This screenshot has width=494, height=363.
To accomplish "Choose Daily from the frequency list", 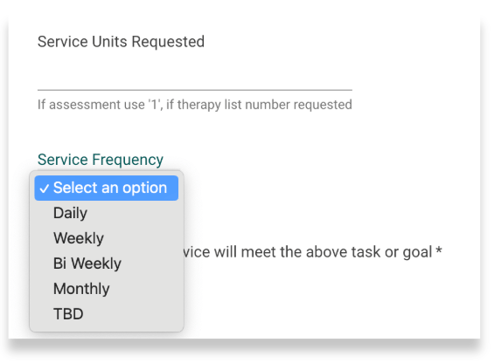I will pos(106,213).
